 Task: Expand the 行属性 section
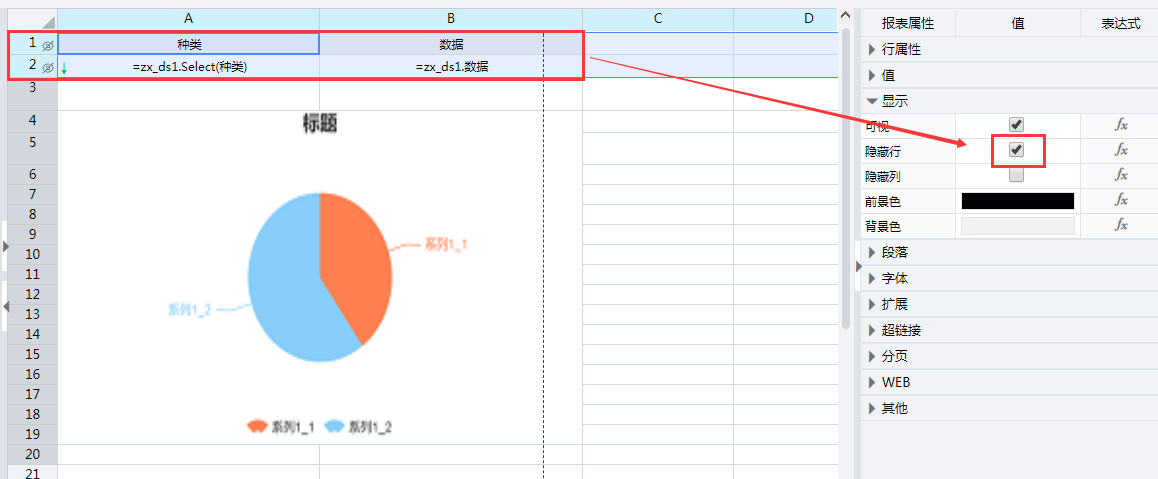pos(872,49)
